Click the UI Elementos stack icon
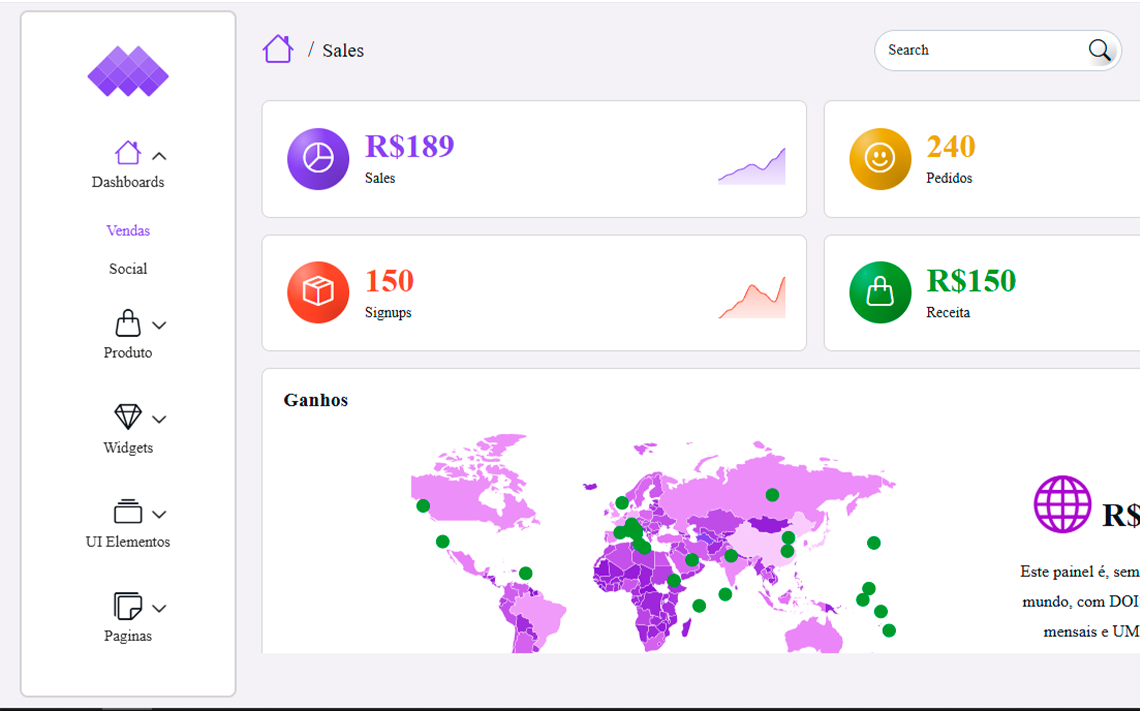 point(128,511)
